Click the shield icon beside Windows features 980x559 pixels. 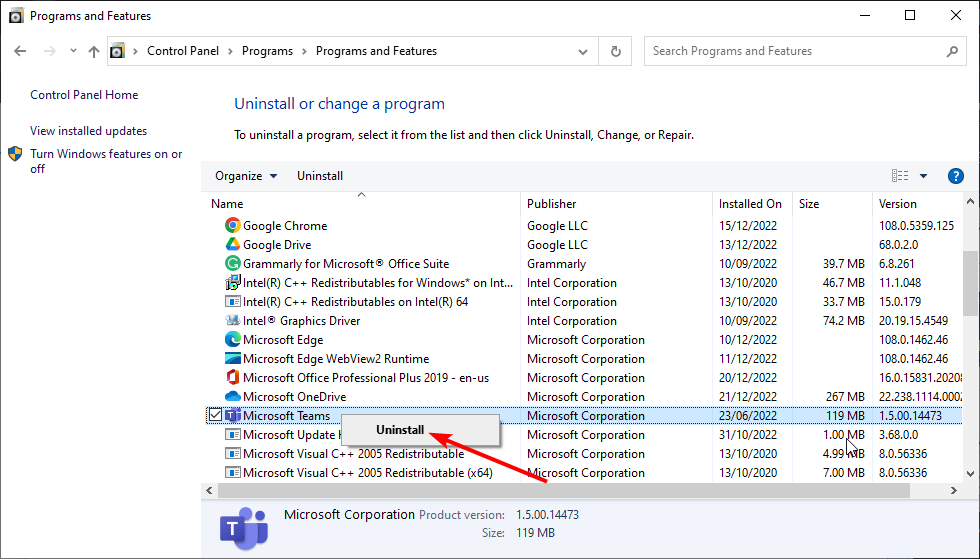click(x=15, y=154)
